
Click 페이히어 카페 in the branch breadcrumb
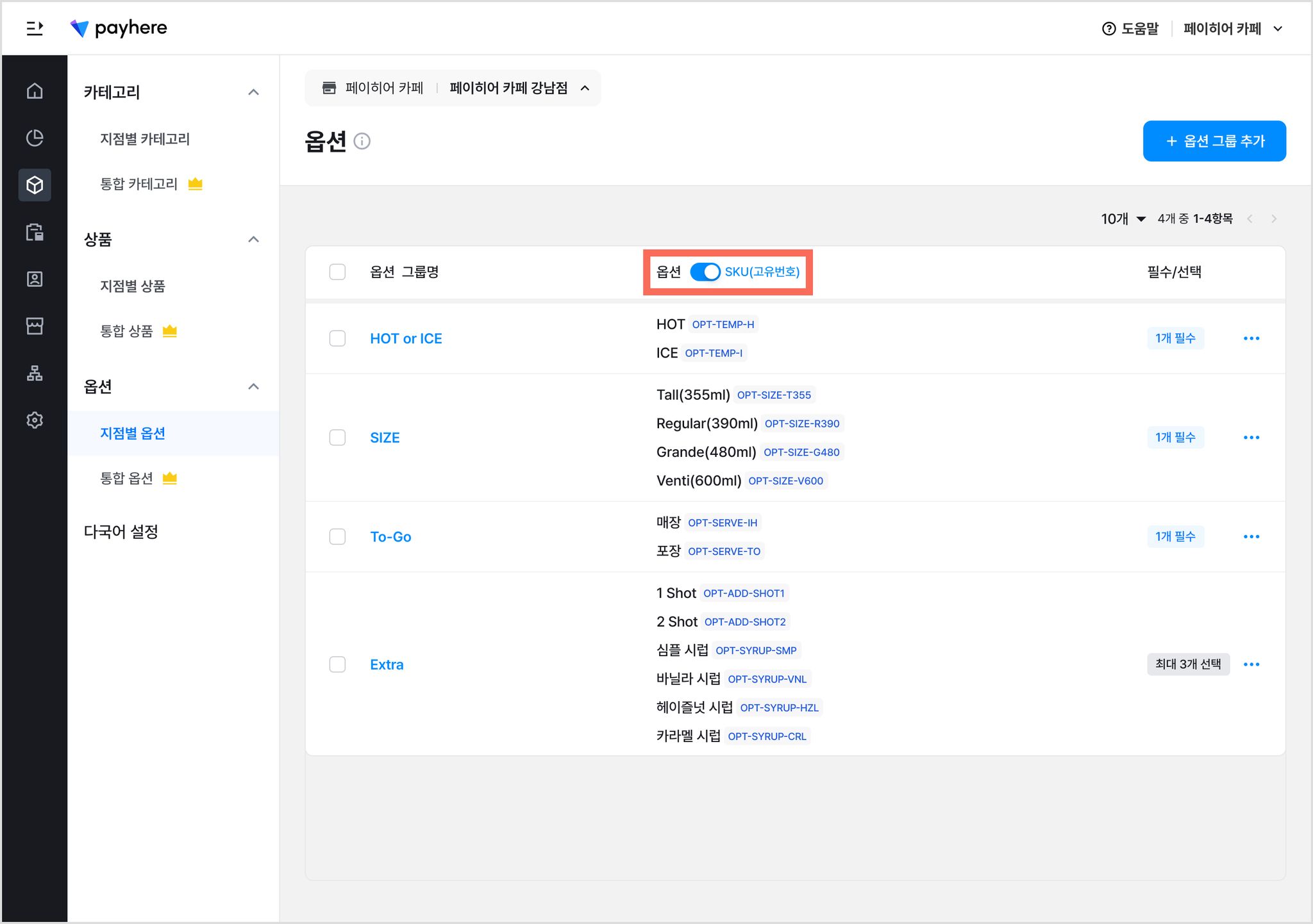384,88
